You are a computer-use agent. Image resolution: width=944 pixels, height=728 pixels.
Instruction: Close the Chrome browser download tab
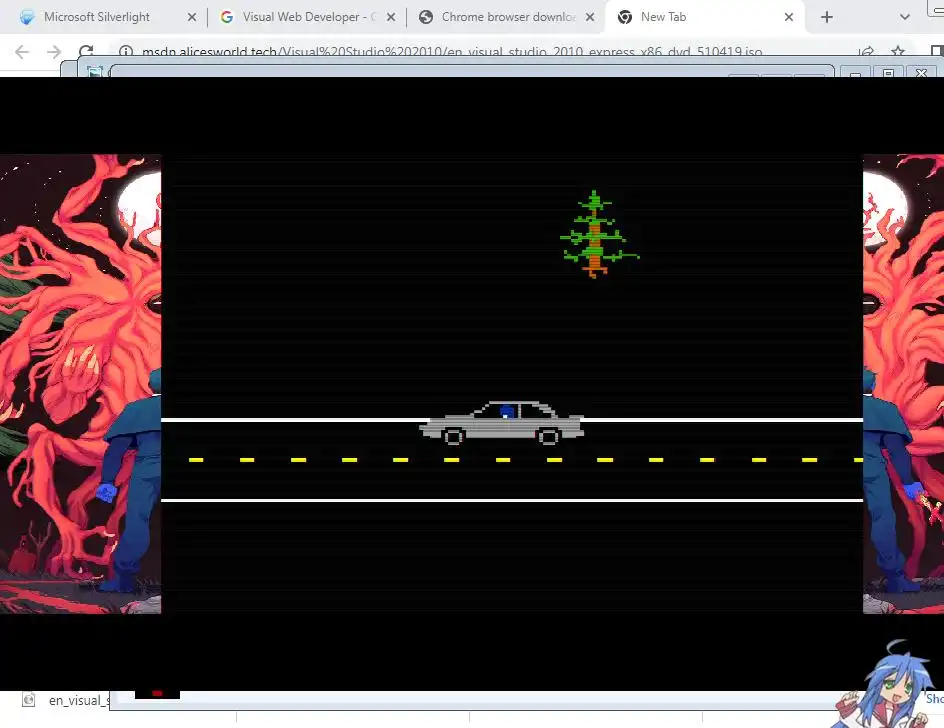click(590, 17)
